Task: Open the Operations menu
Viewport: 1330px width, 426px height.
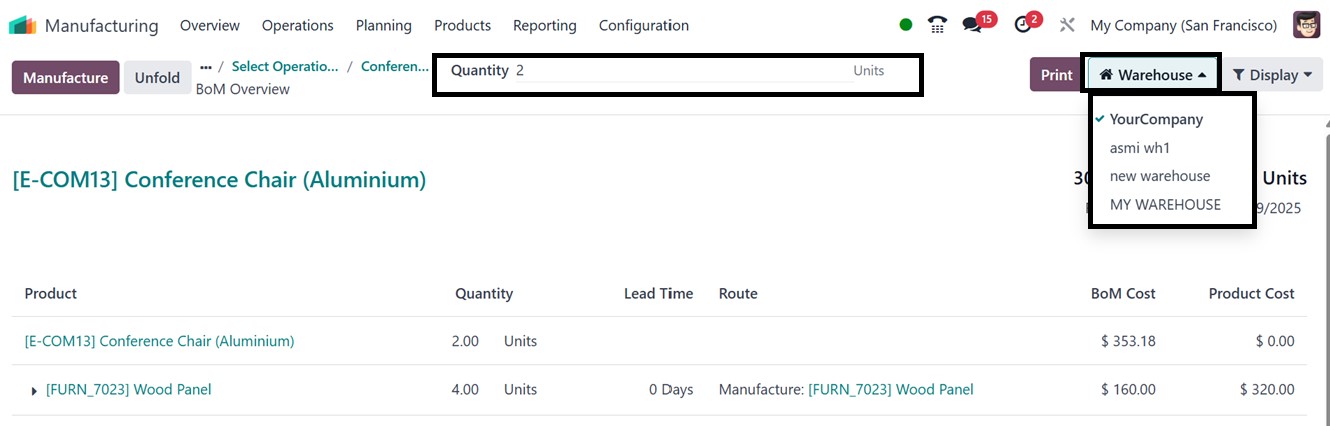Action: tap(297, 25)
